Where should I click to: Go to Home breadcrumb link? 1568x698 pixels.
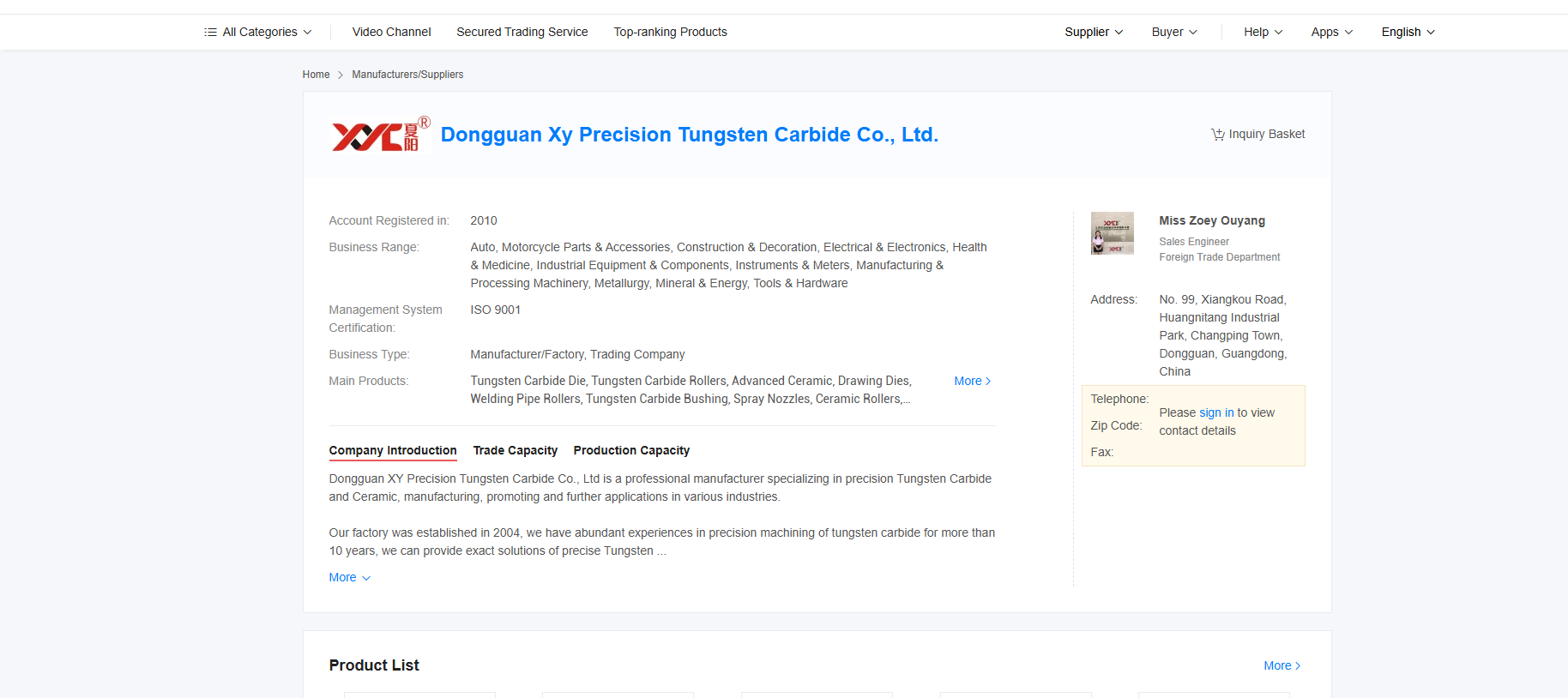316,75
